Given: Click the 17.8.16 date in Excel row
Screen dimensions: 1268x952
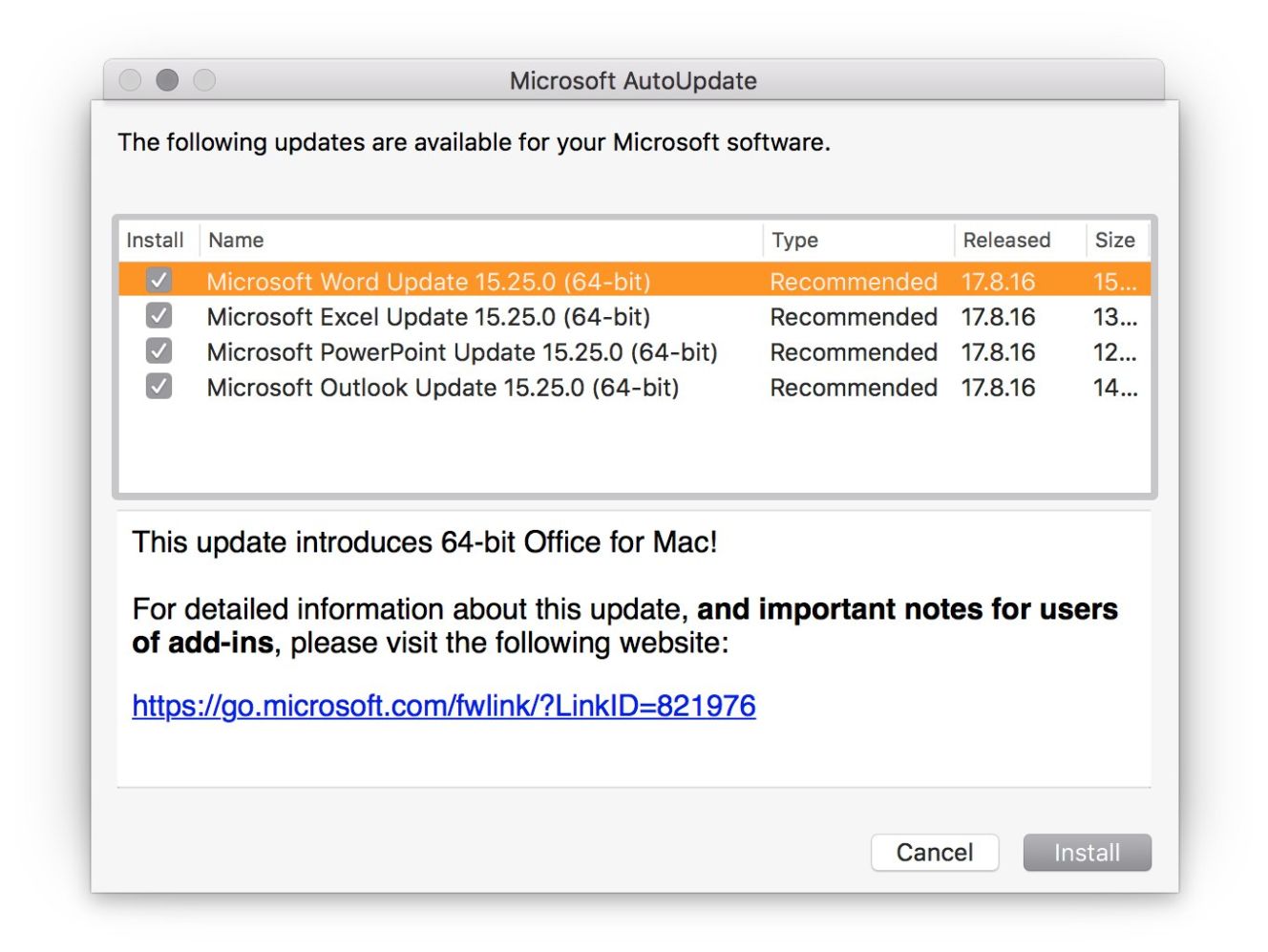Looking at the screenshot, I should (998, 316).
